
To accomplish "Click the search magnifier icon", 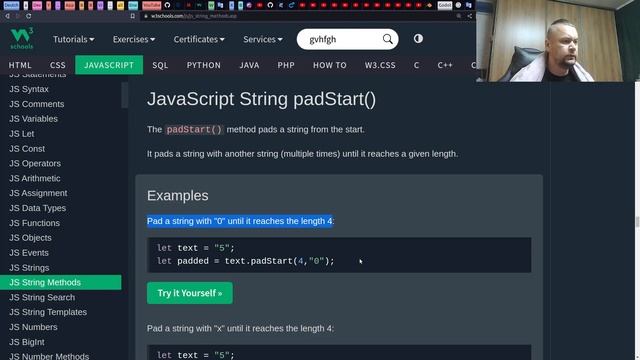I will 387,39.
